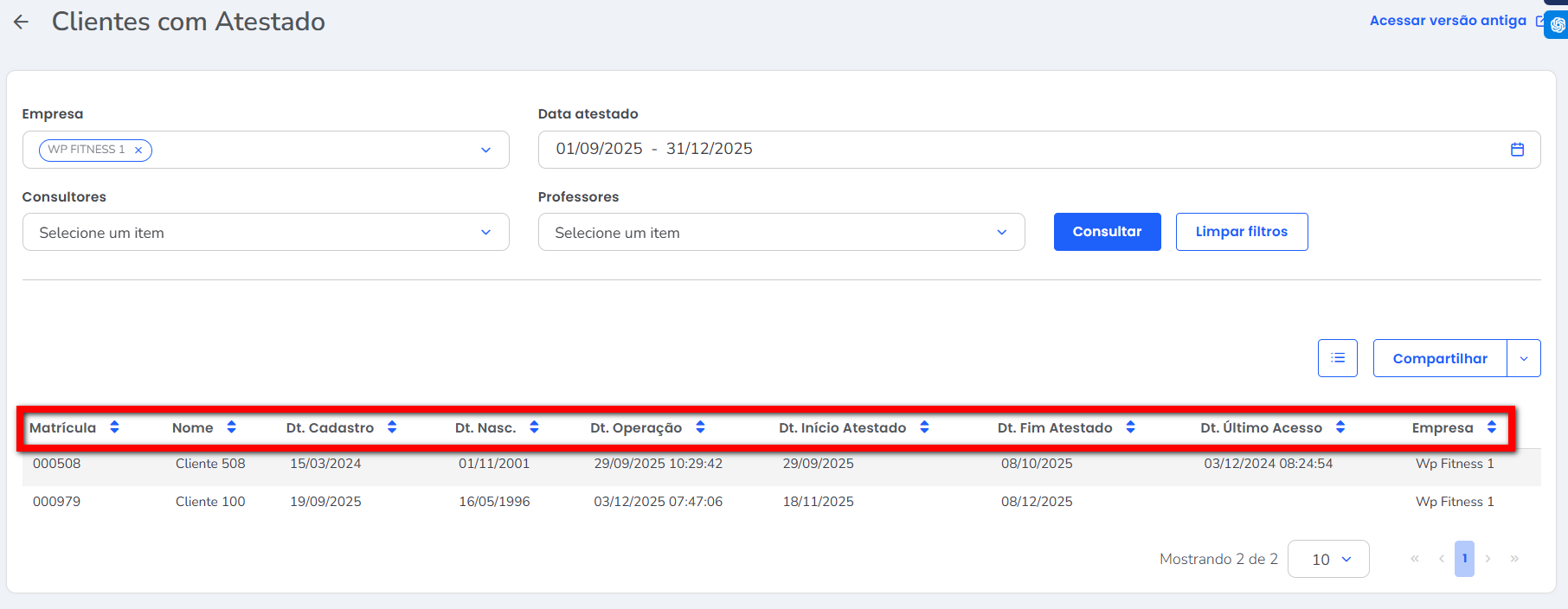Sort by Dt. Início Atestado column
The width and height of the screenshot is (1568, 609).
click(x=924, y=427)
